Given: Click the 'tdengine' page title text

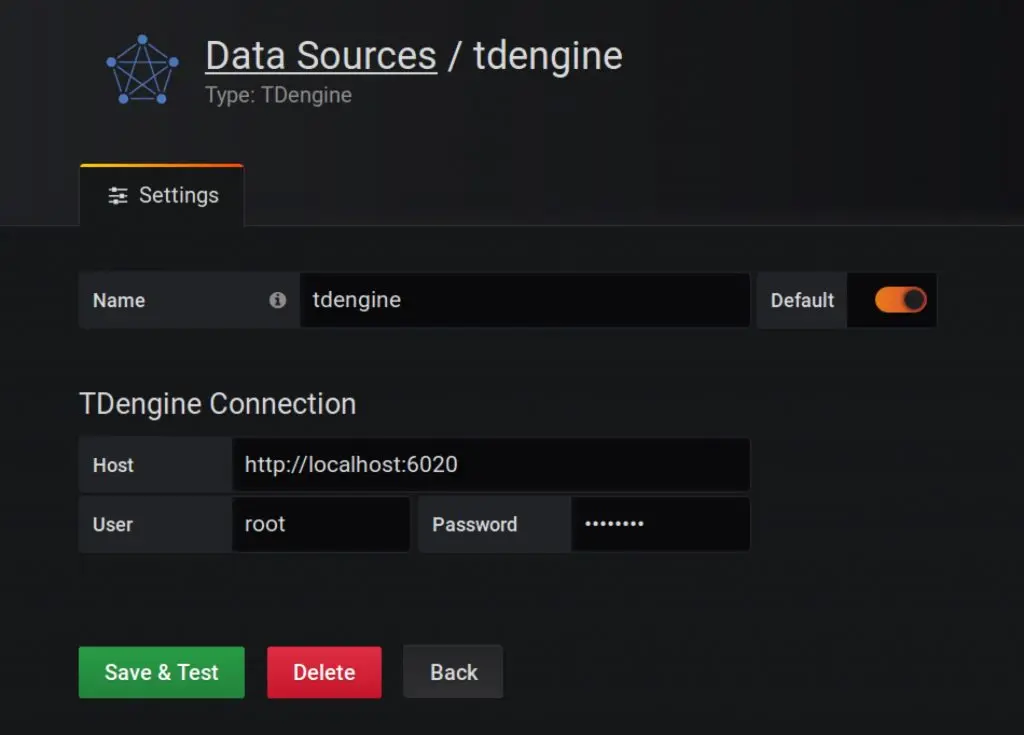Looking at the screenshot, I should [548, 56].
